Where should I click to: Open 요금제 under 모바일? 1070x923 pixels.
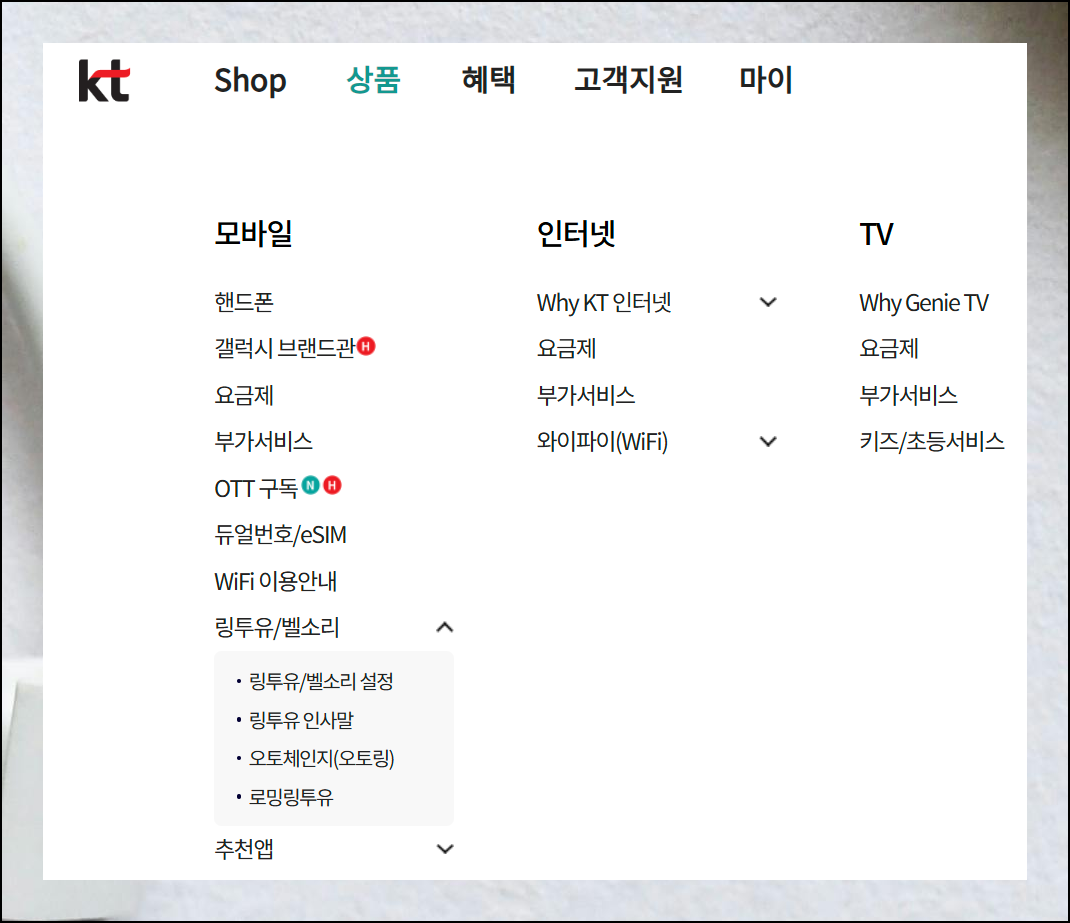pyautogui.click(x=244, y=395)
